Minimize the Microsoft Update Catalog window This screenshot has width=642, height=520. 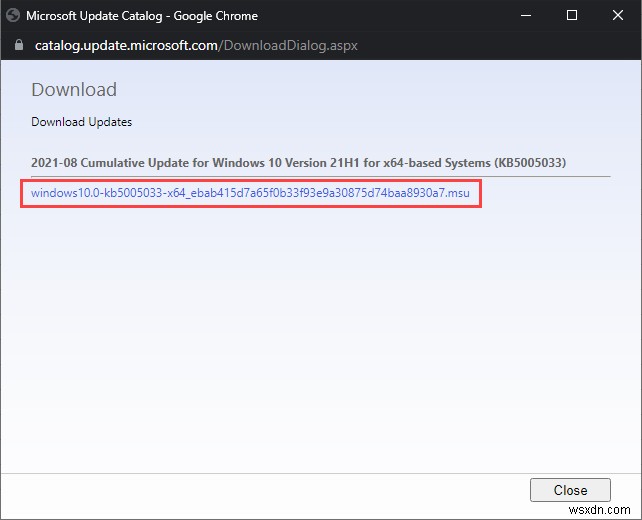coord(526,16)
